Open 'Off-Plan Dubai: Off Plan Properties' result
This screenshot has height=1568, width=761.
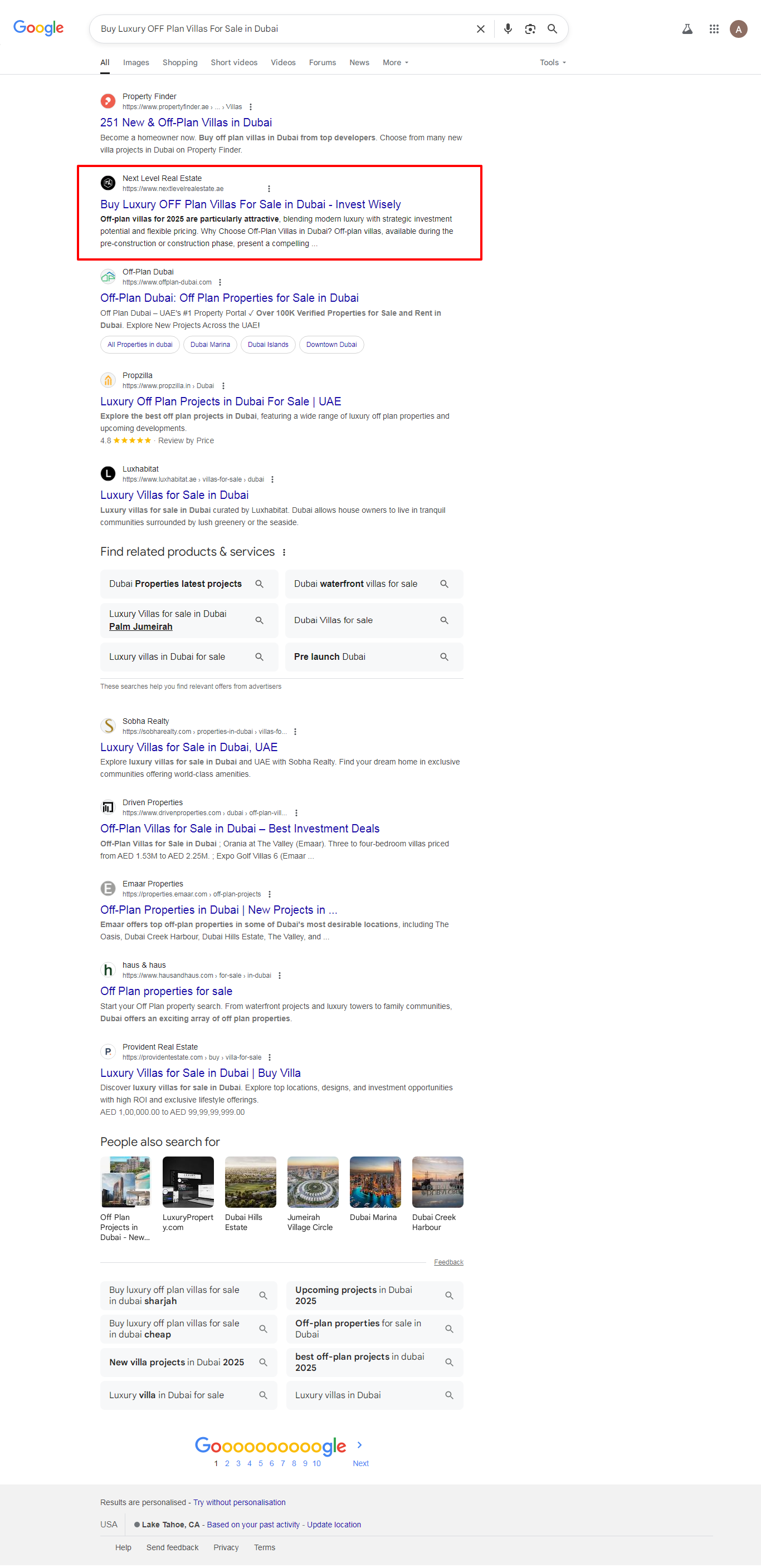pyautogui.click(x=230, y=298)
